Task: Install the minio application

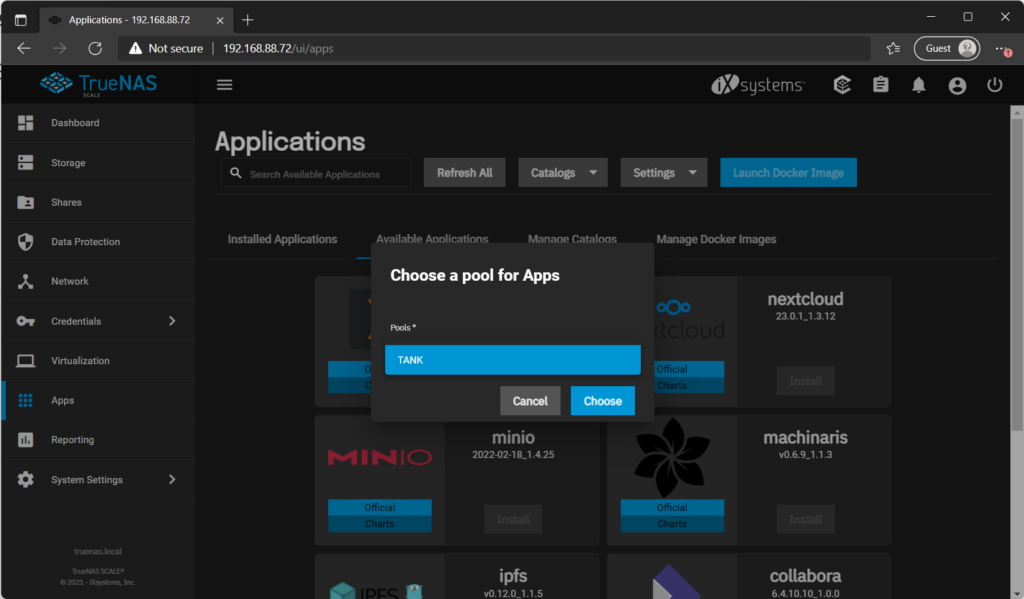Action: (513, 519)
